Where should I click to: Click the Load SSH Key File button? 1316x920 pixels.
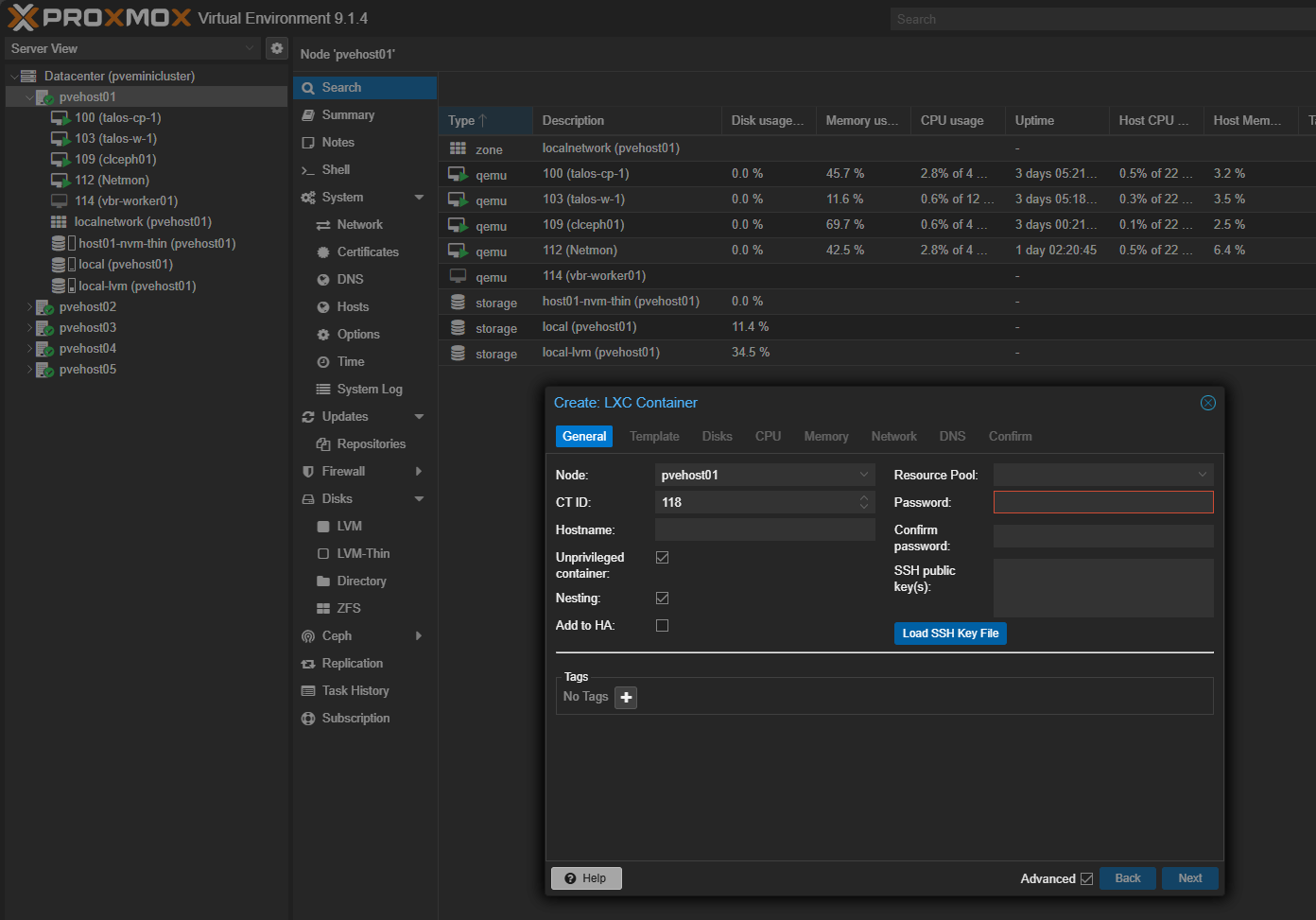[950, 634]
